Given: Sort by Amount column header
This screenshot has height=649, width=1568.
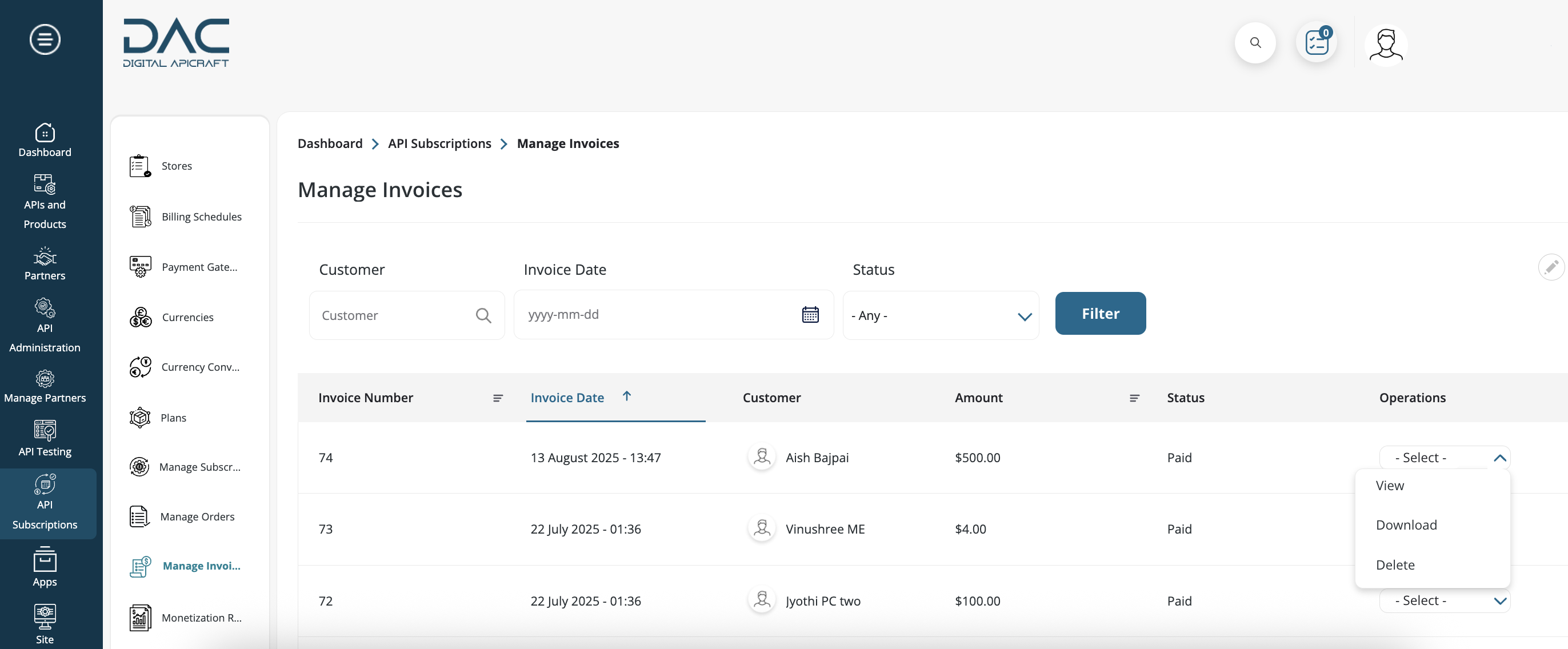Looking at the screenshot, I should pos(978,397).
